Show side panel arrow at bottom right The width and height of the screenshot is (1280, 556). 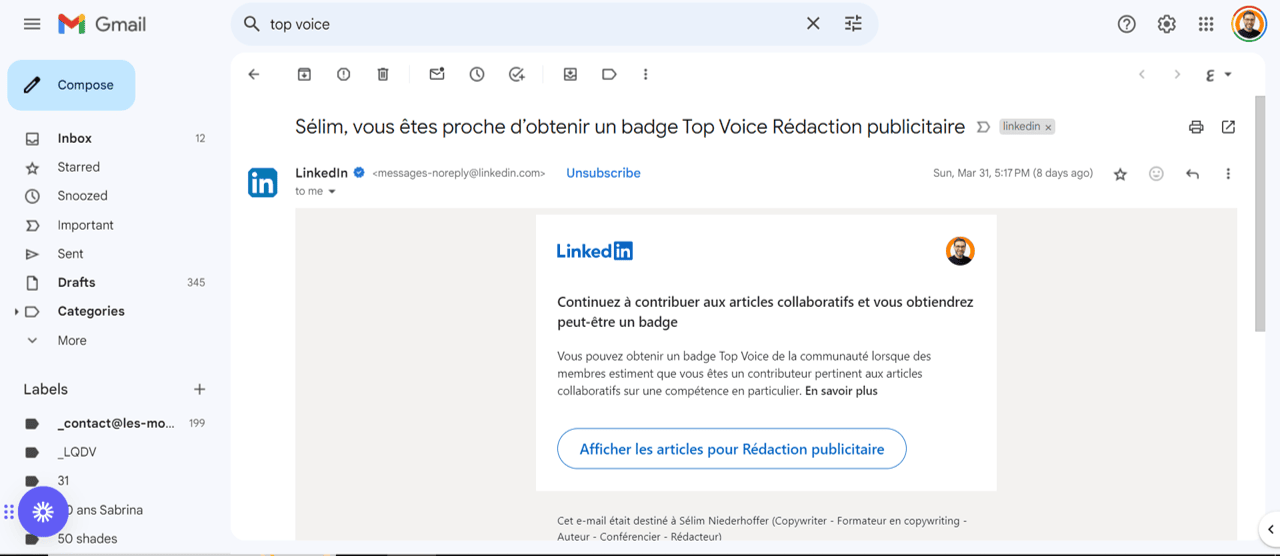[1269, 529]
